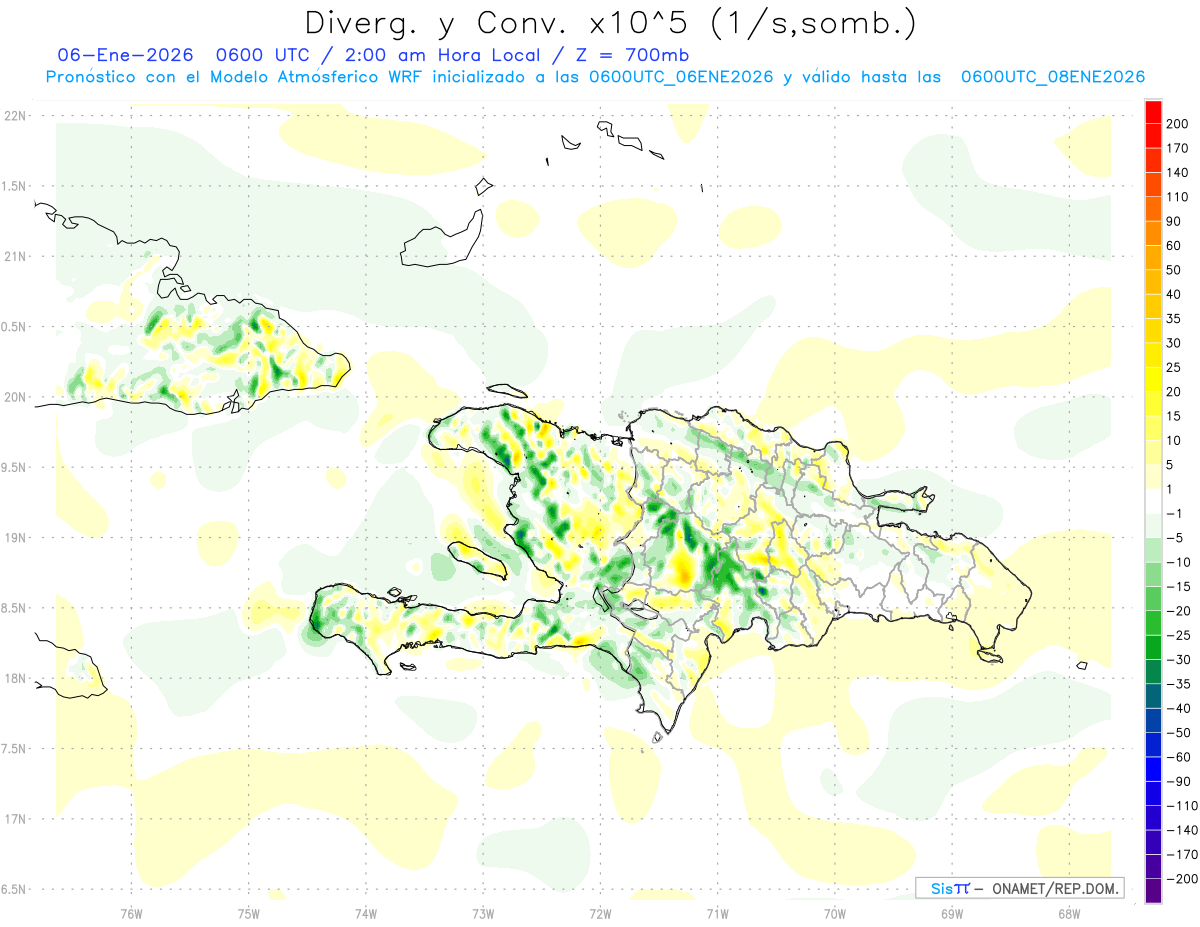1200x927 pixels.
Task: Click color scale value -15
Action: 1178,587
